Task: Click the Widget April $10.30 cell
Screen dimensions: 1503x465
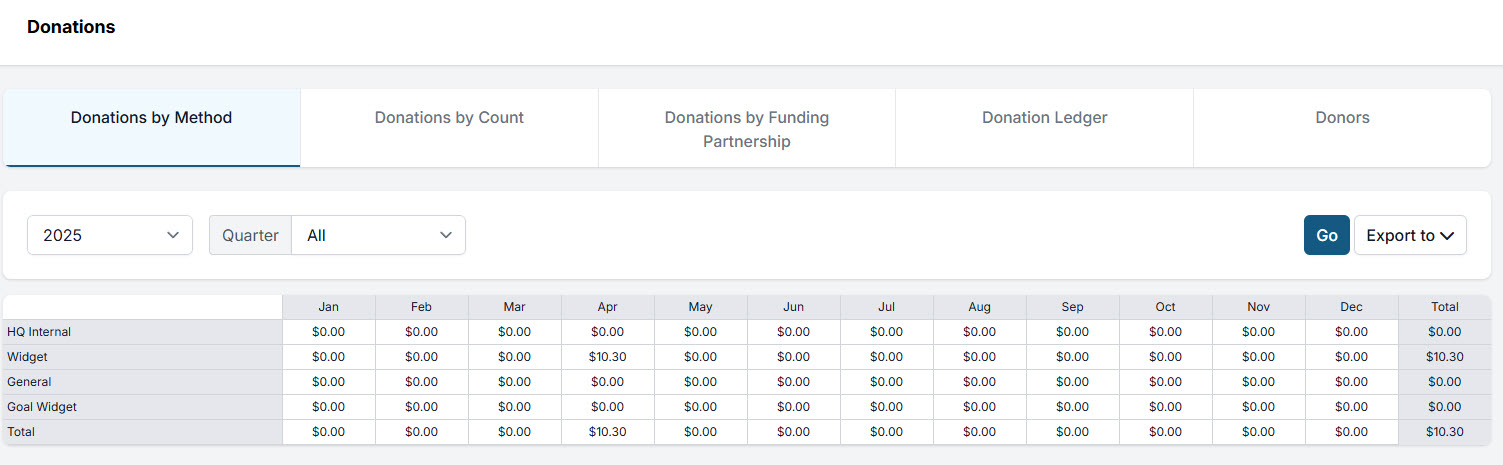Action: coord(607,357)
